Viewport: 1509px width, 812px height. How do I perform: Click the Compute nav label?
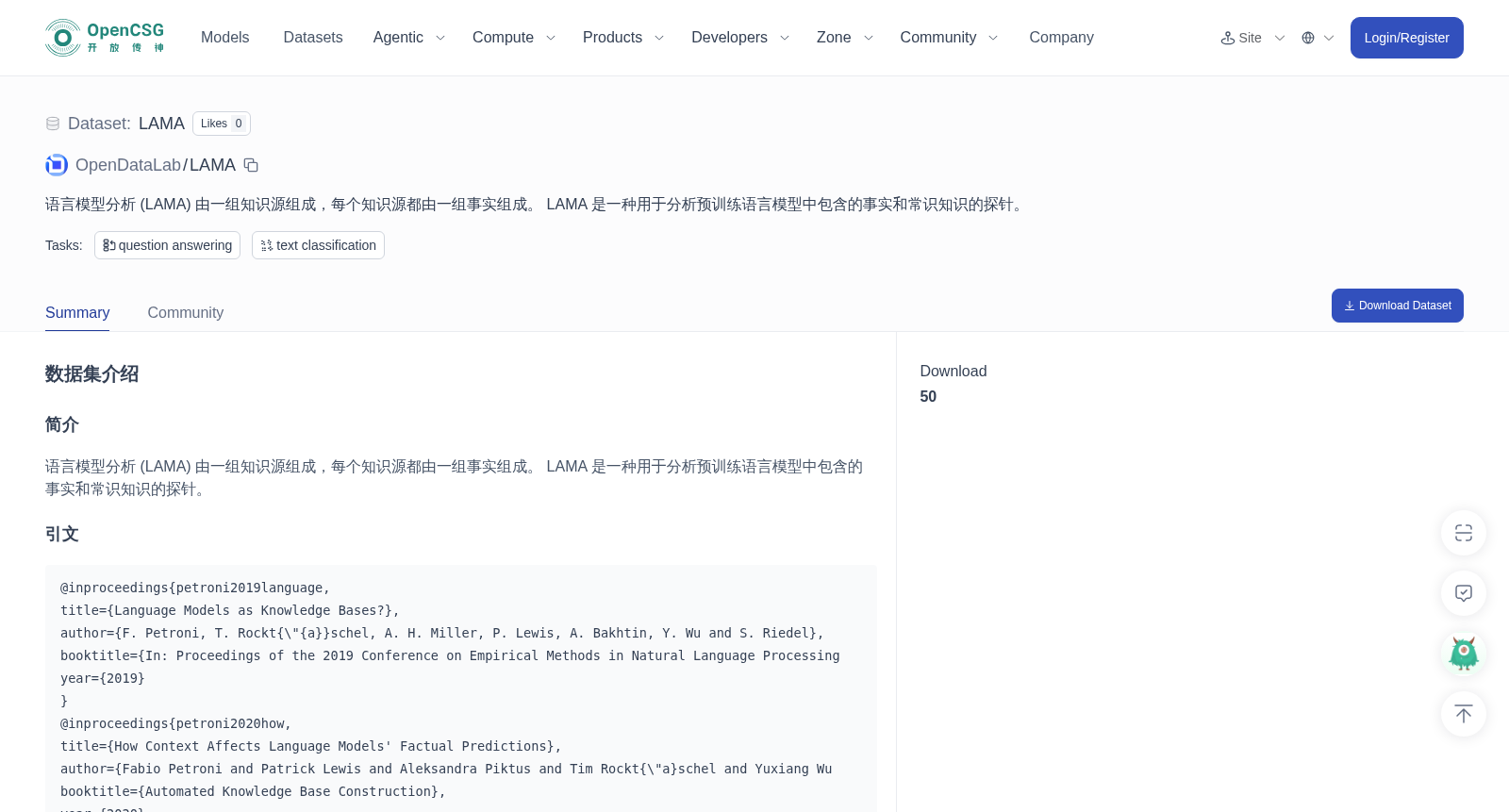(x=503, y=38)
